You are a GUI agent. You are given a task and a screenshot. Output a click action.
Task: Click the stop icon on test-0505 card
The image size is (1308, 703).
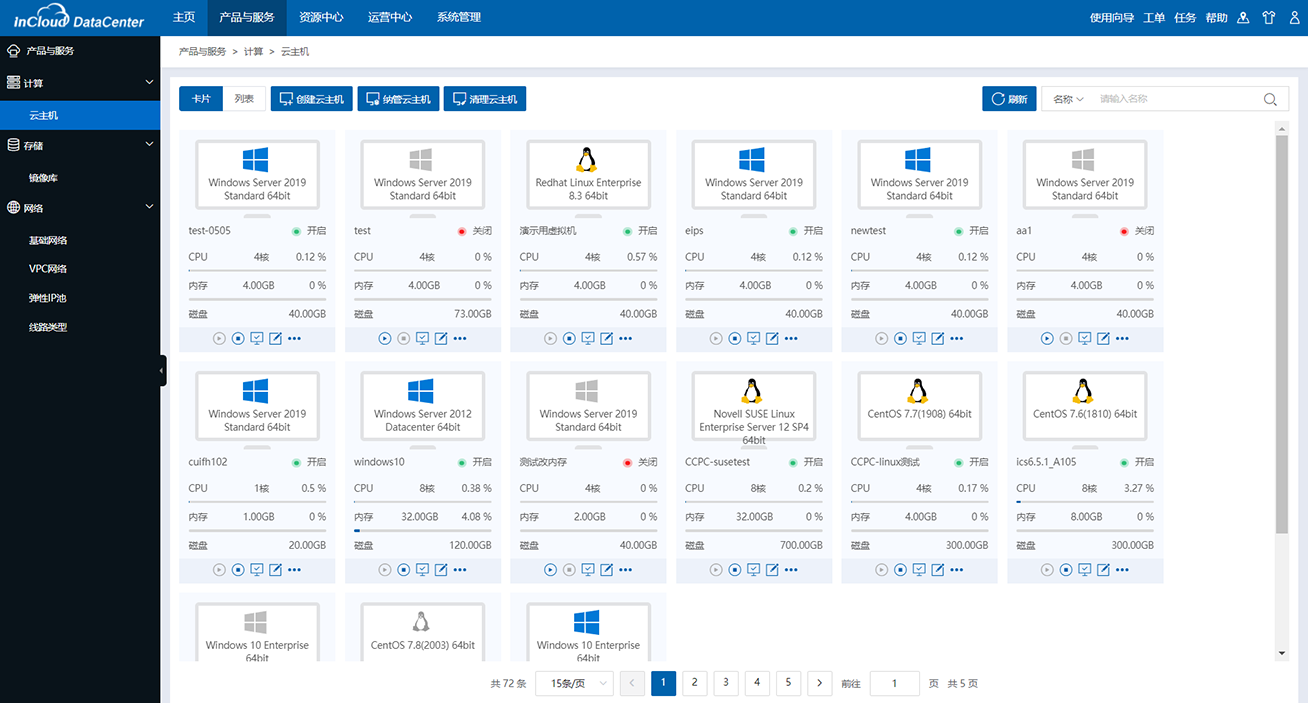click(x=238, y=339)
